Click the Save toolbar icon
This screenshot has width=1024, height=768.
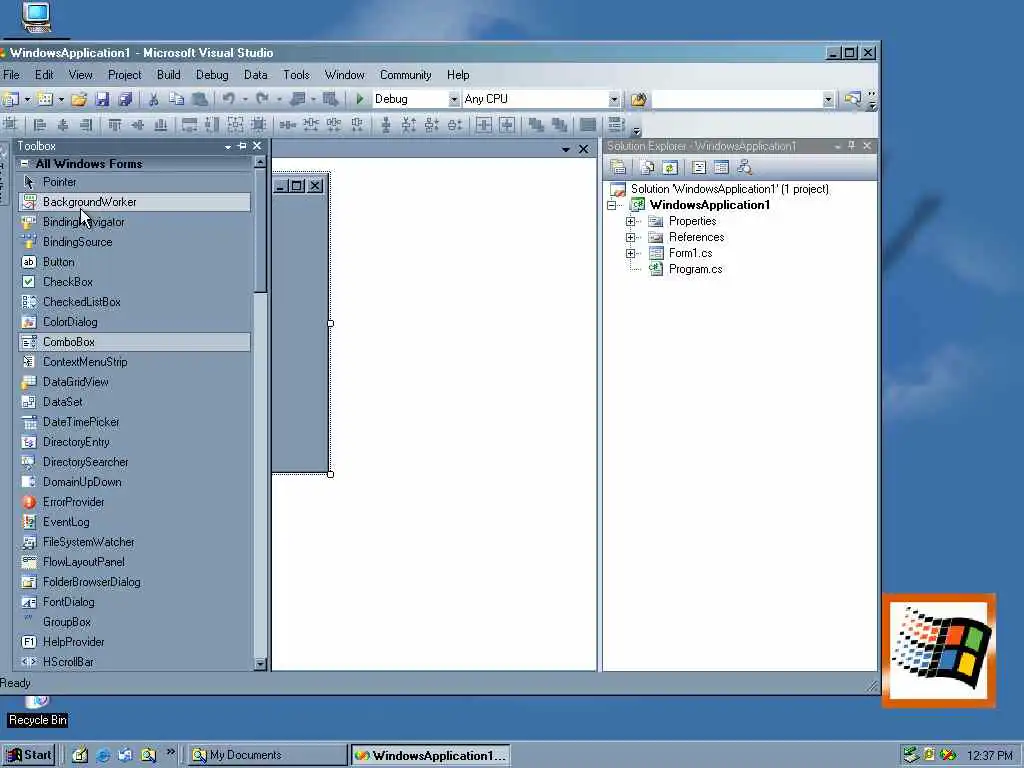pos(102,99)
